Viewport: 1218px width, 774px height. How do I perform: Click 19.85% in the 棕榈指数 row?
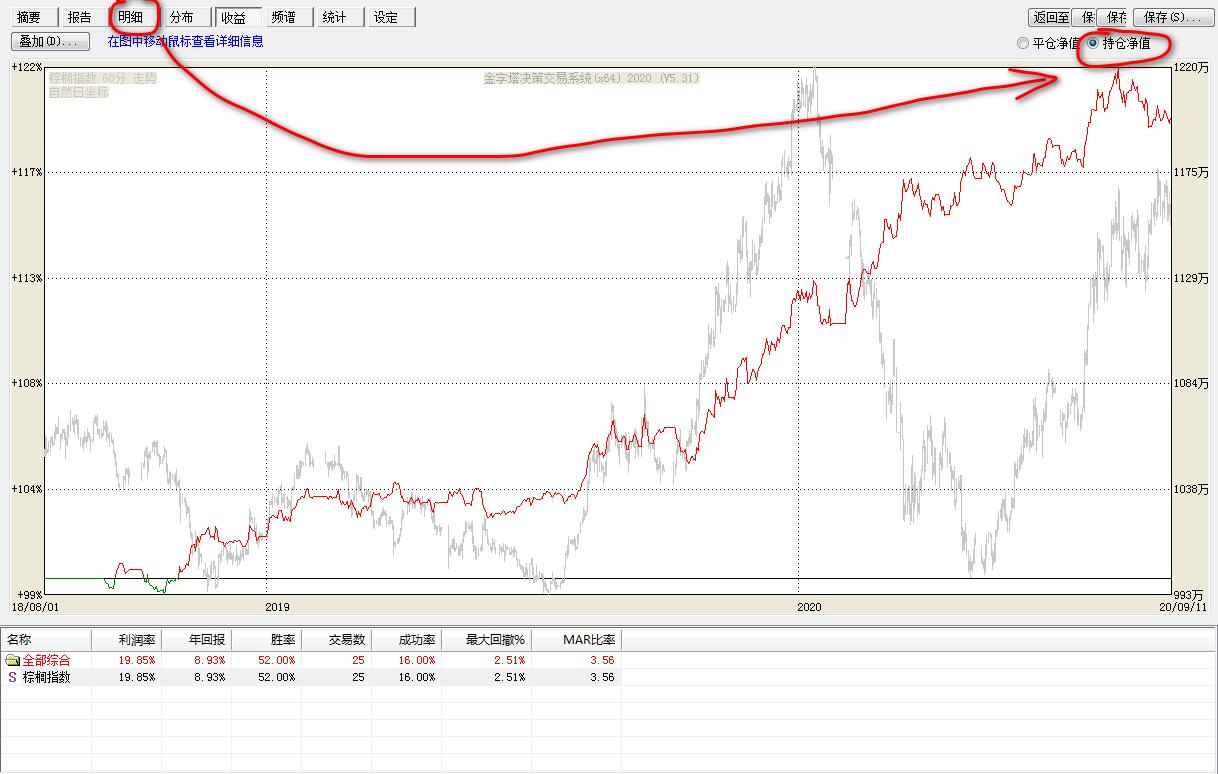click(137, 677)
